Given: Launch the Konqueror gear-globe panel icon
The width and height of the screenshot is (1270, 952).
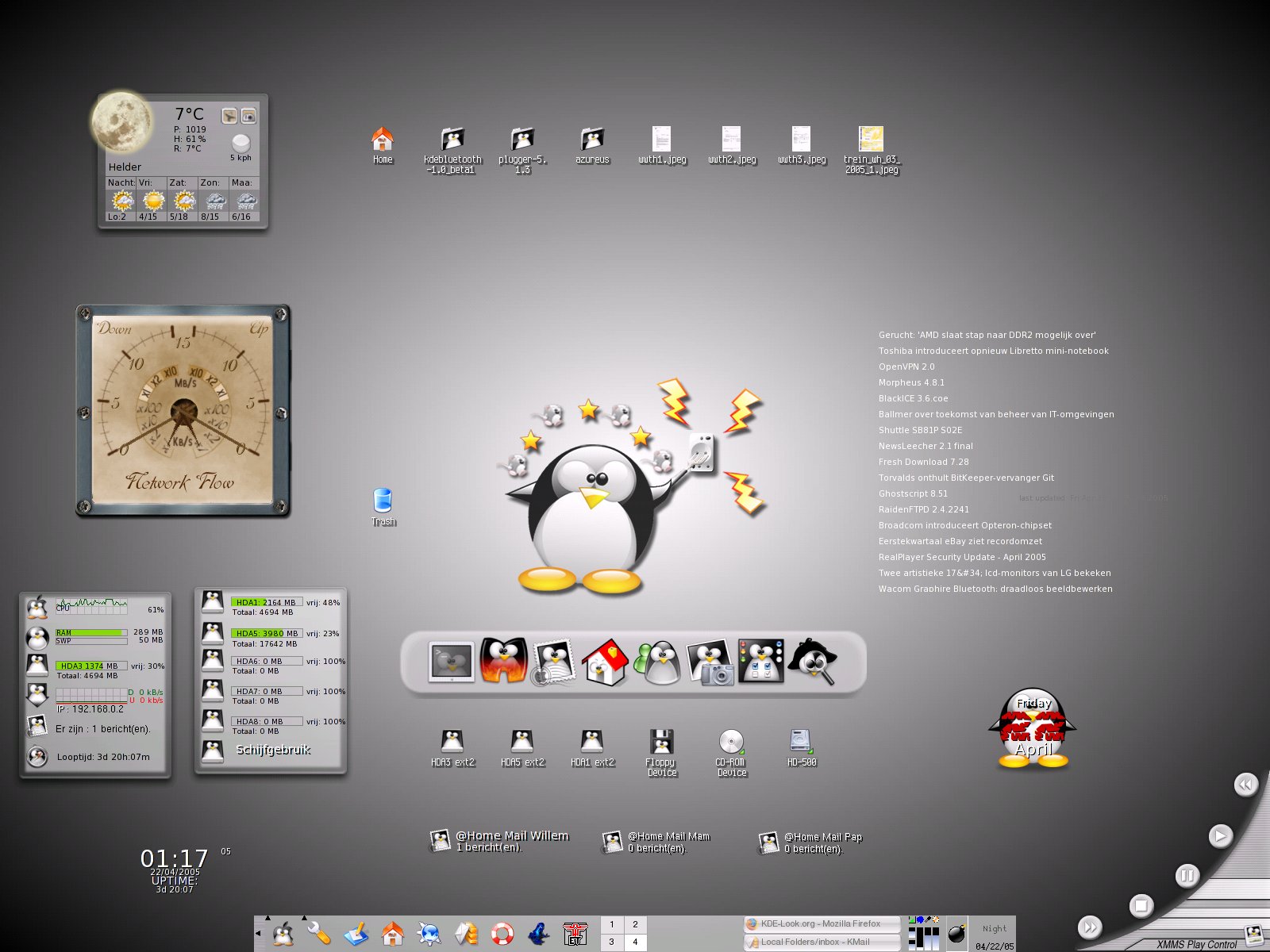Looking at the screenshot, I should click(429, 934).
